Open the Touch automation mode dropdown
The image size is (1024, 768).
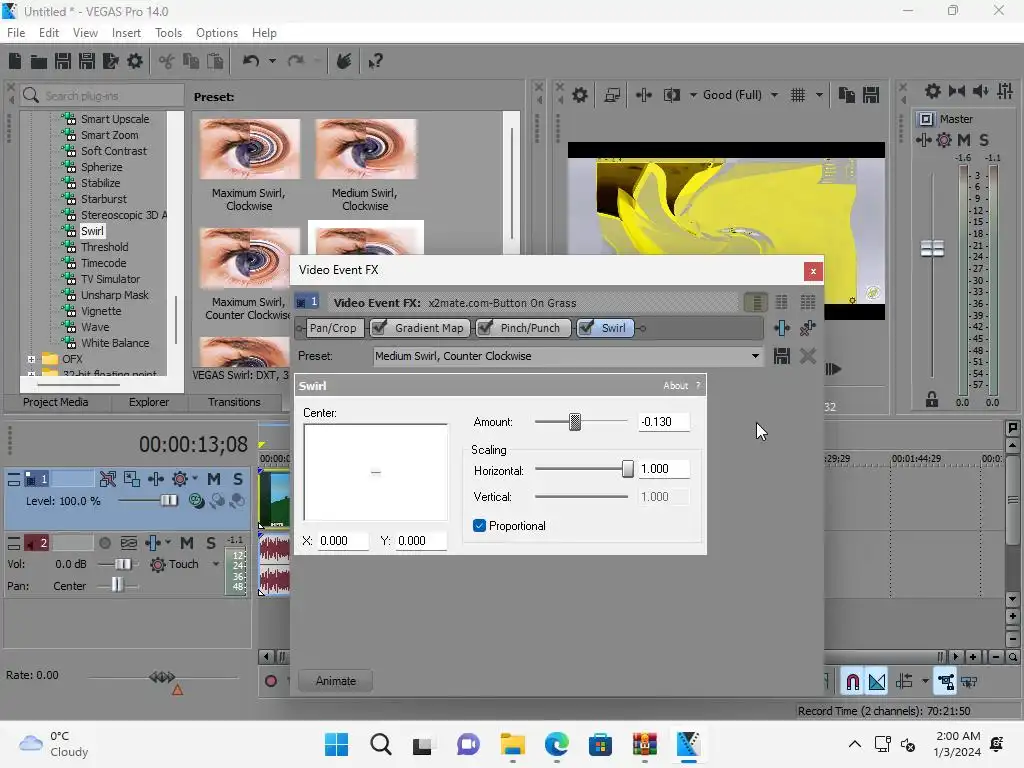click(x=216, y=564)
